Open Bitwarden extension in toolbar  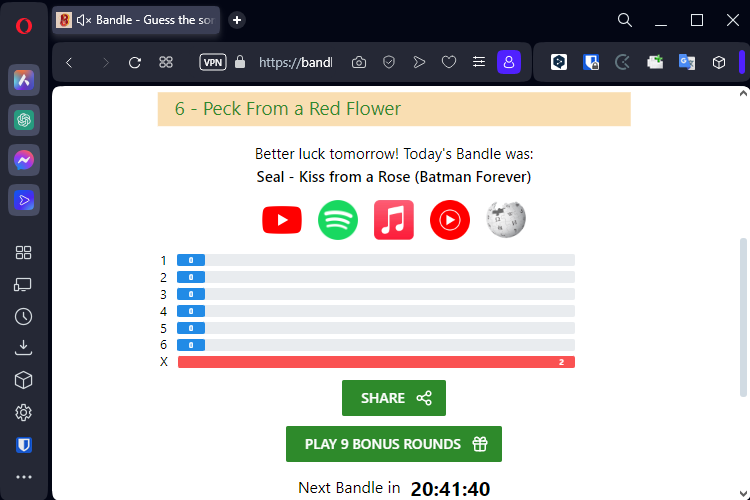click(x=591, y=62)
